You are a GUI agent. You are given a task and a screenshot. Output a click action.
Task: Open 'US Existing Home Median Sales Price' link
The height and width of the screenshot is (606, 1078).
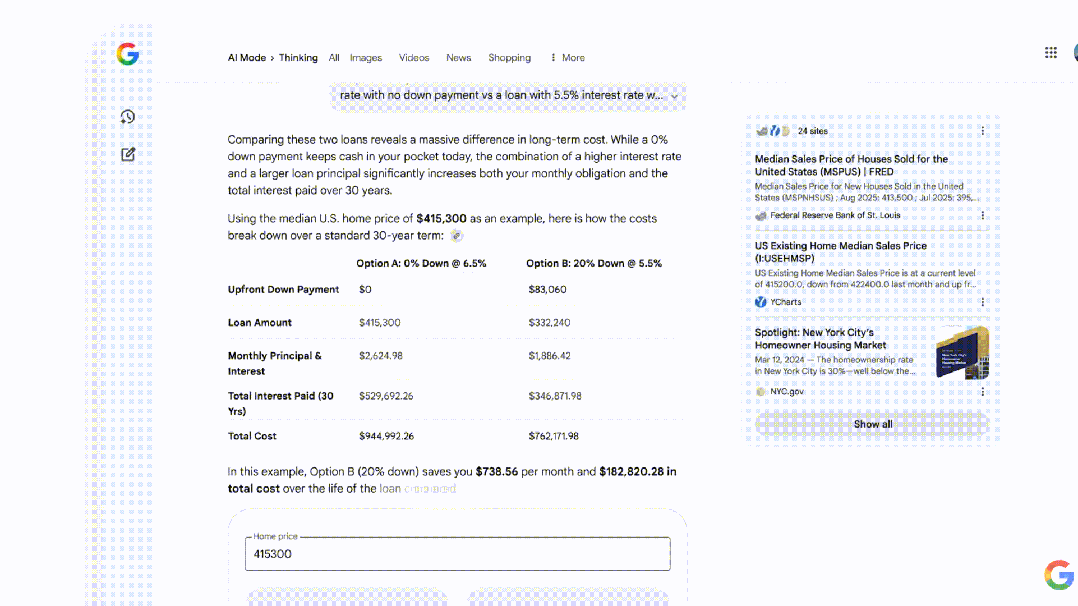pos(840,252)
